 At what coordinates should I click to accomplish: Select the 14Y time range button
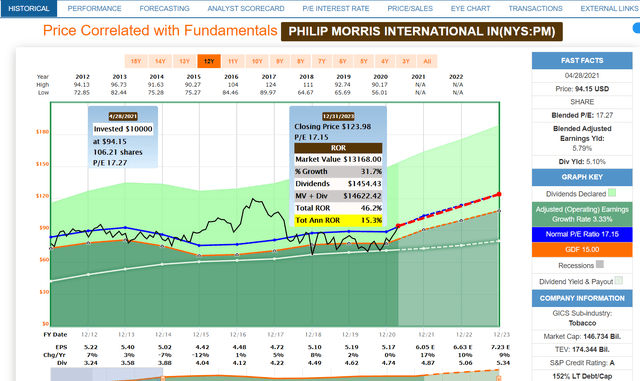[x=160, y=61]
